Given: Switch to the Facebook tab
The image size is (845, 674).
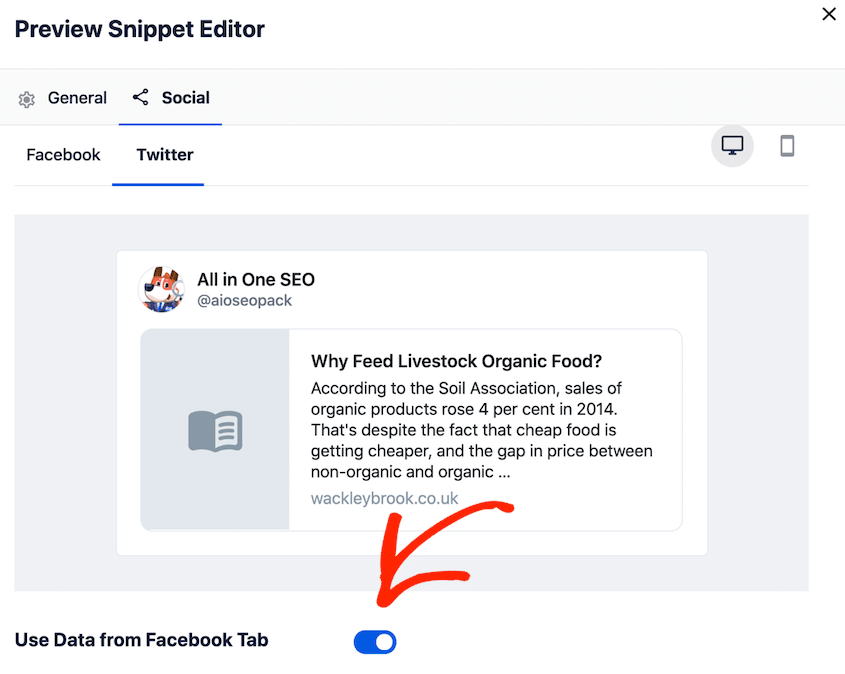Looking at the screenshot, I should pyautogui.click(x=63, y=155).
